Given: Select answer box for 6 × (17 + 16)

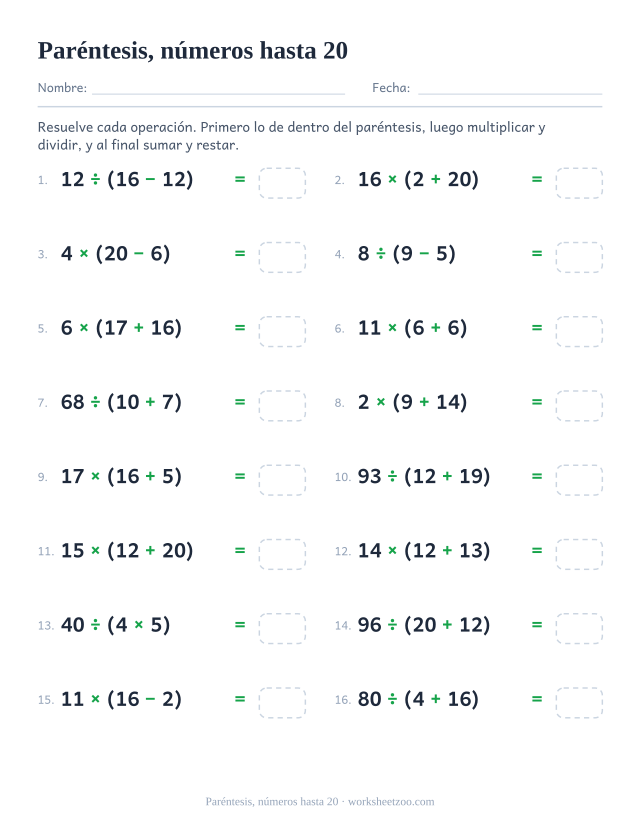Looking at the screenshot, I should click(x=282, y=331).
